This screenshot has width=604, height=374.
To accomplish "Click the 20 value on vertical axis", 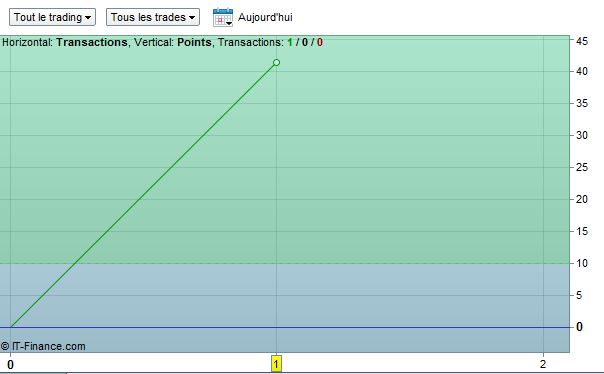I will click(x=582, y=199).
